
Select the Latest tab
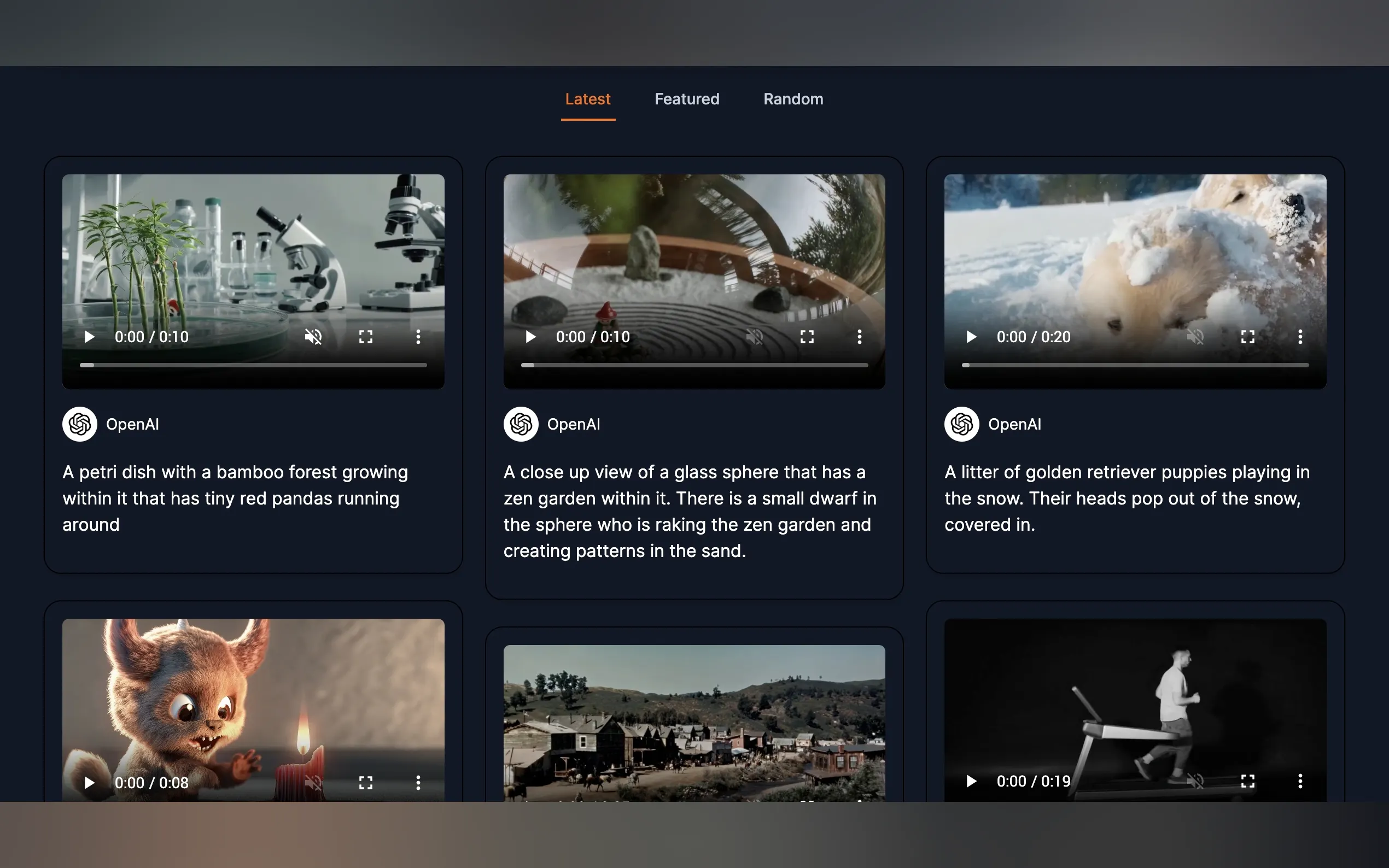pos(587,99)
